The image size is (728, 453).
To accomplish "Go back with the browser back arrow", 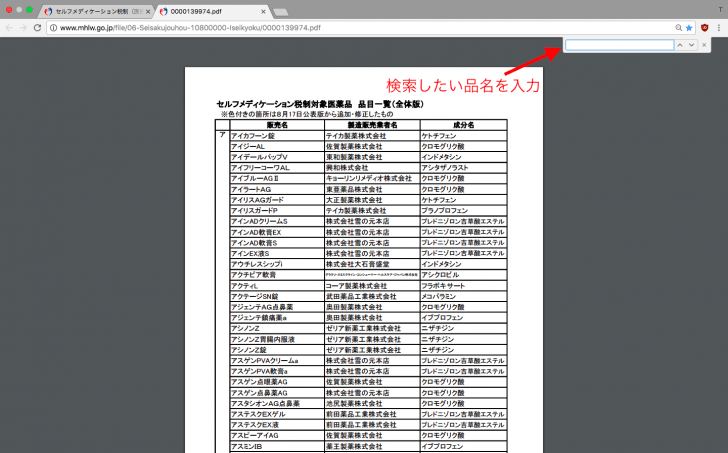I will (x=9, y=28).
